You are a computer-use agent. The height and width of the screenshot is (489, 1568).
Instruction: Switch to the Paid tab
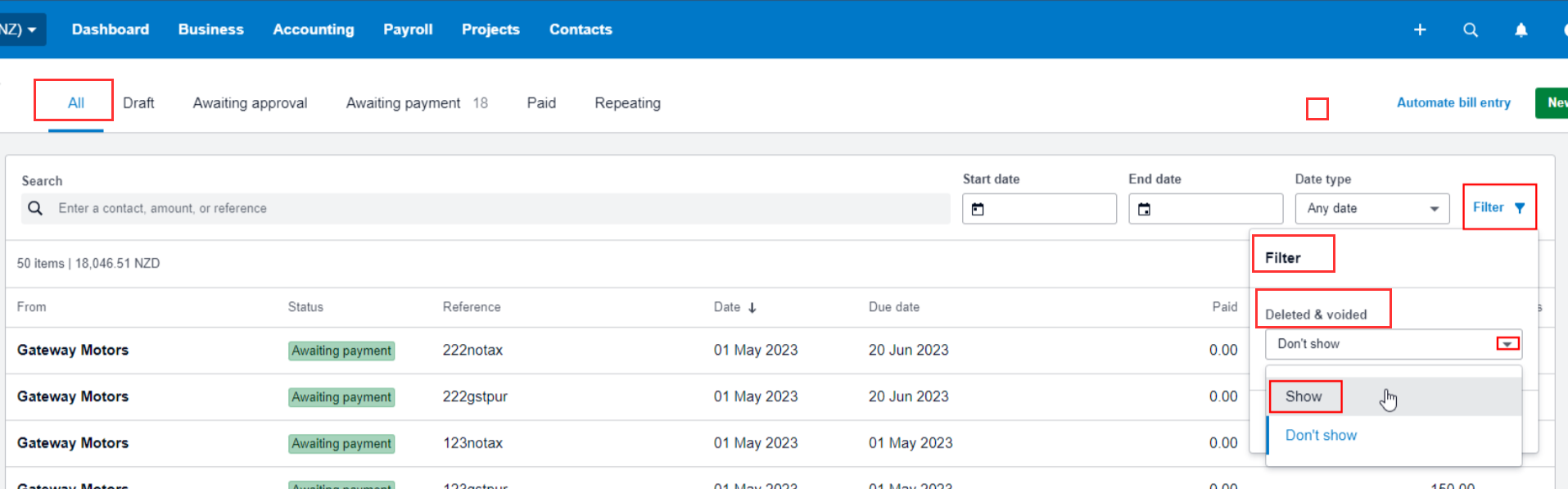point(541,103)
